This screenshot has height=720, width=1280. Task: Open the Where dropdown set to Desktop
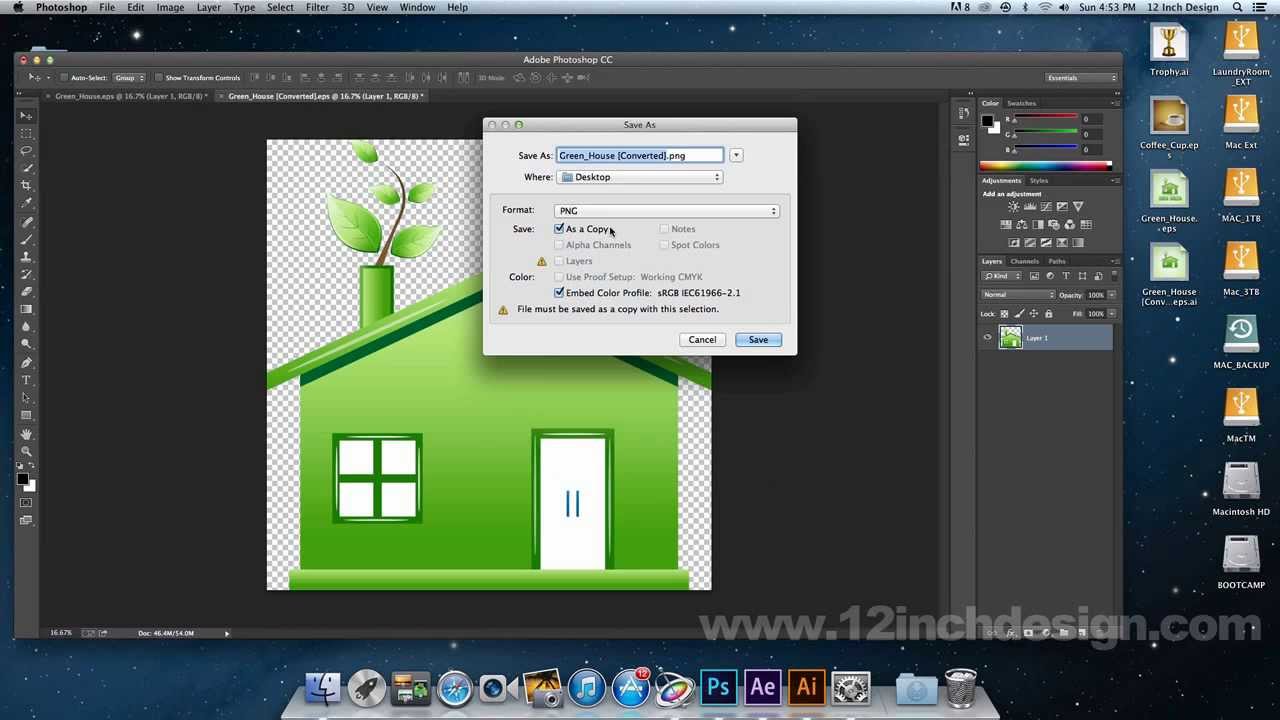[640, 177]
